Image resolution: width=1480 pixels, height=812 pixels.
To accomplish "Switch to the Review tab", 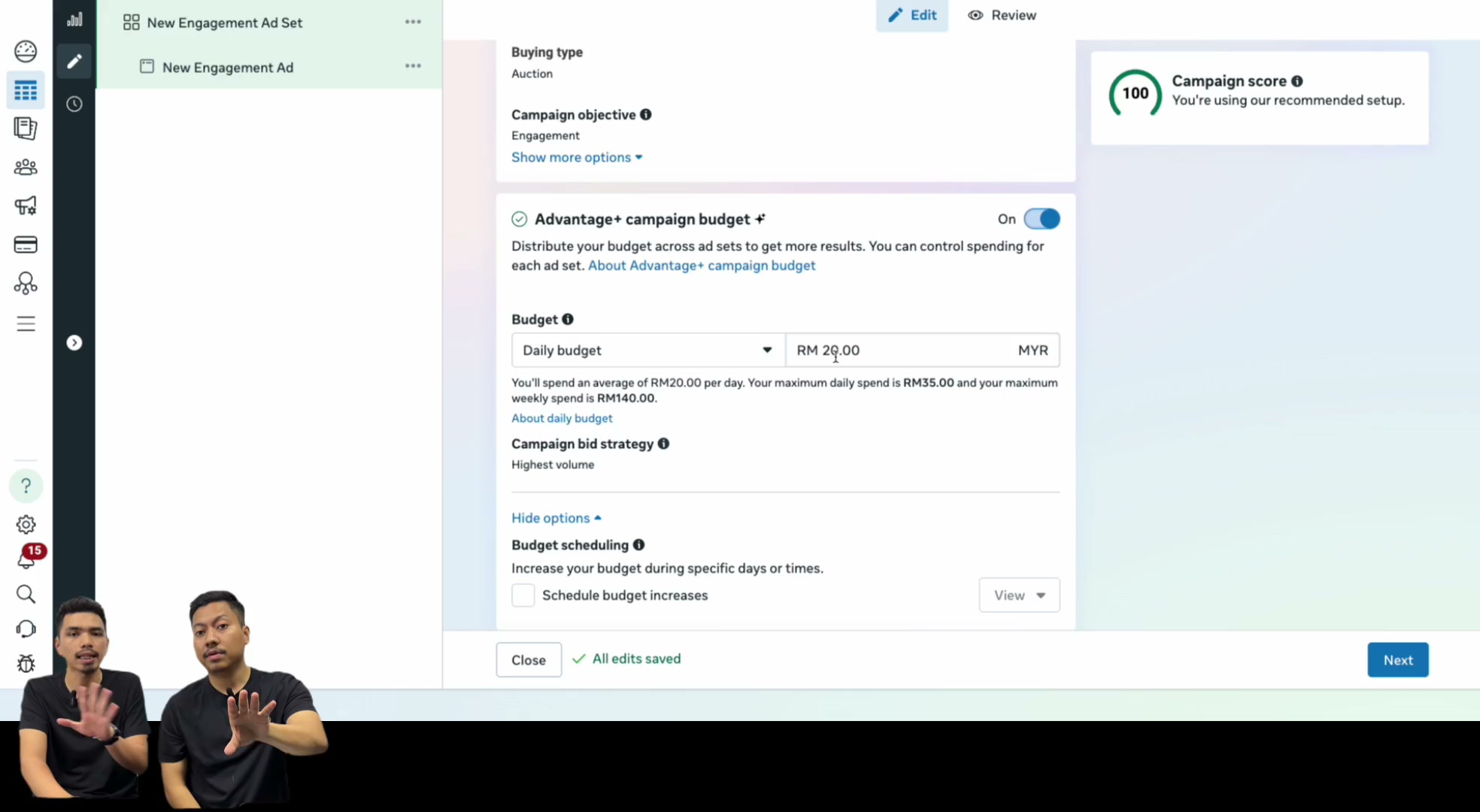I will pyautogui.click(x=1002, y=15).
